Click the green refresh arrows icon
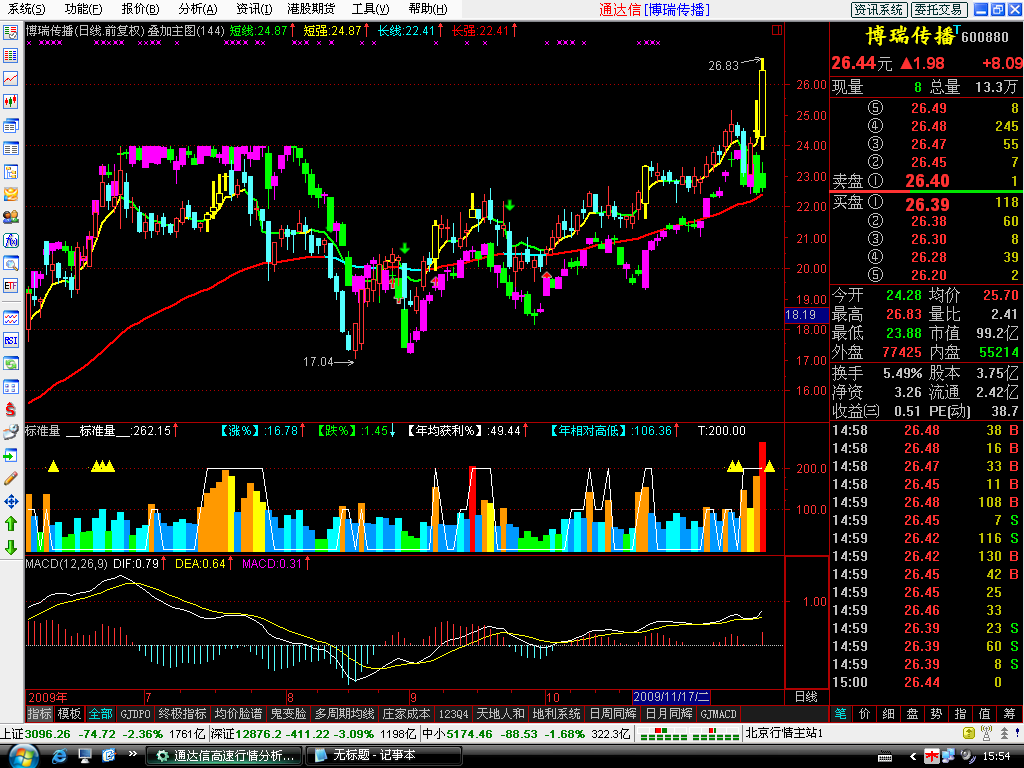The height and width of the screenshot is (768, 1024). click(x=10, y=363)
